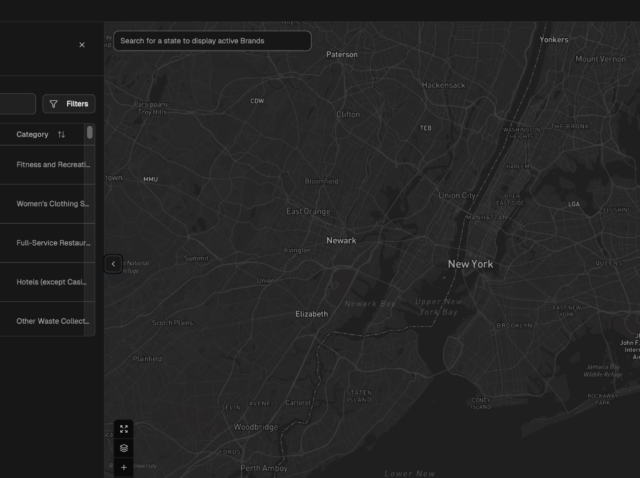Click the Category column header
The image size is (640, 478).
32,134
